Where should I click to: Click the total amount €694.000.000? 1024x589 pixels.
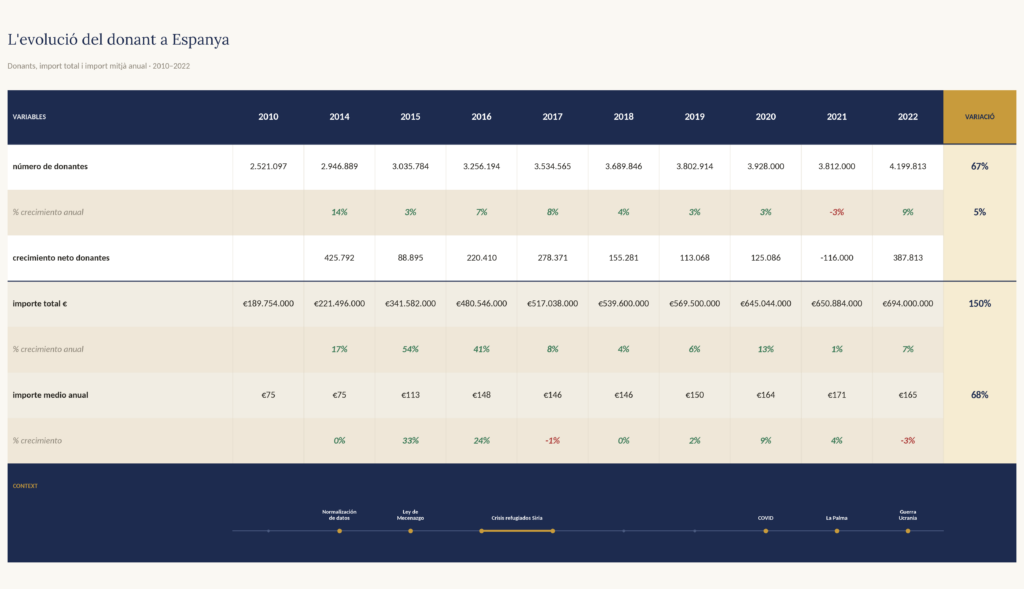click(908, 304)
